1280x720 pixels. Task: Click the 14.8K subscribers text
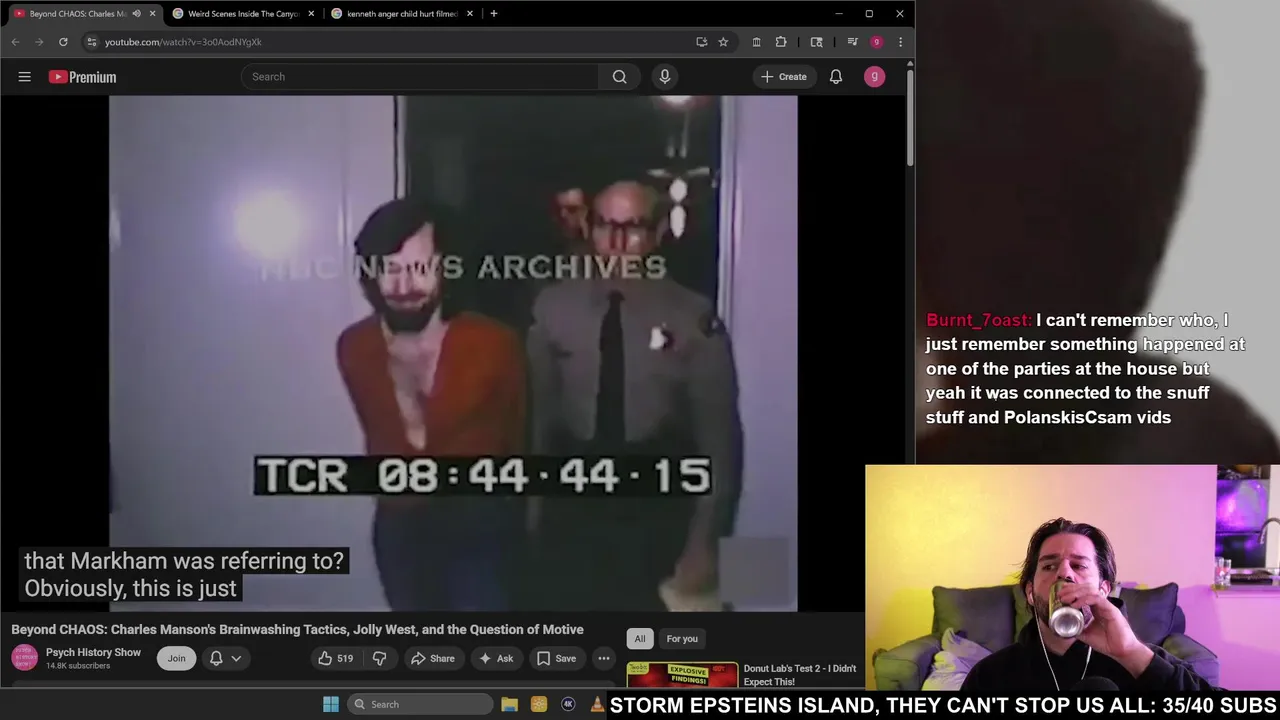pos(78,666)
